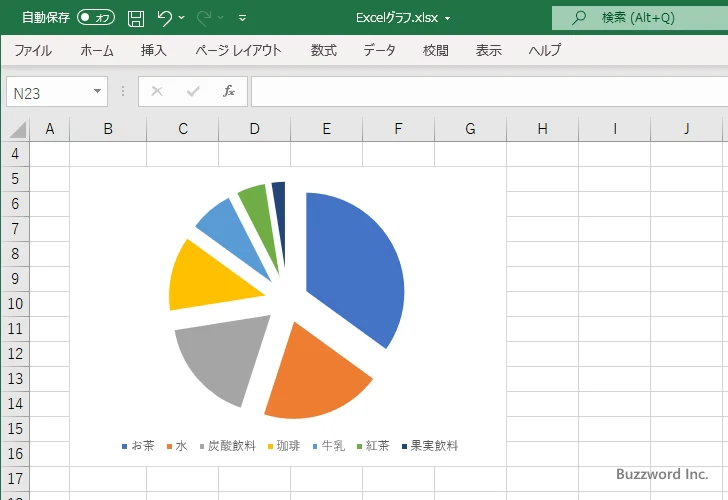Click the Redo arrow icon
Image resolution: width=728 pixels, height=500 pixels.
point(204,18)
